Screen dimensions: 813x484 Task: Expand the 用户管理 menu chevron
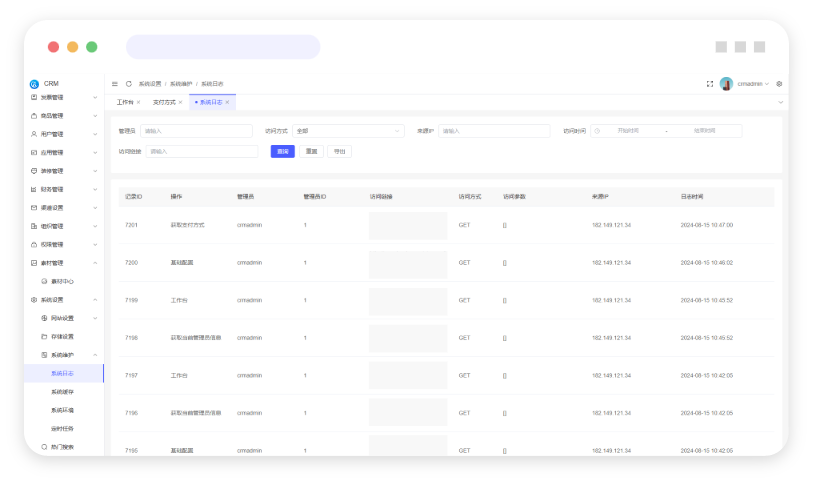click(95, 134)
